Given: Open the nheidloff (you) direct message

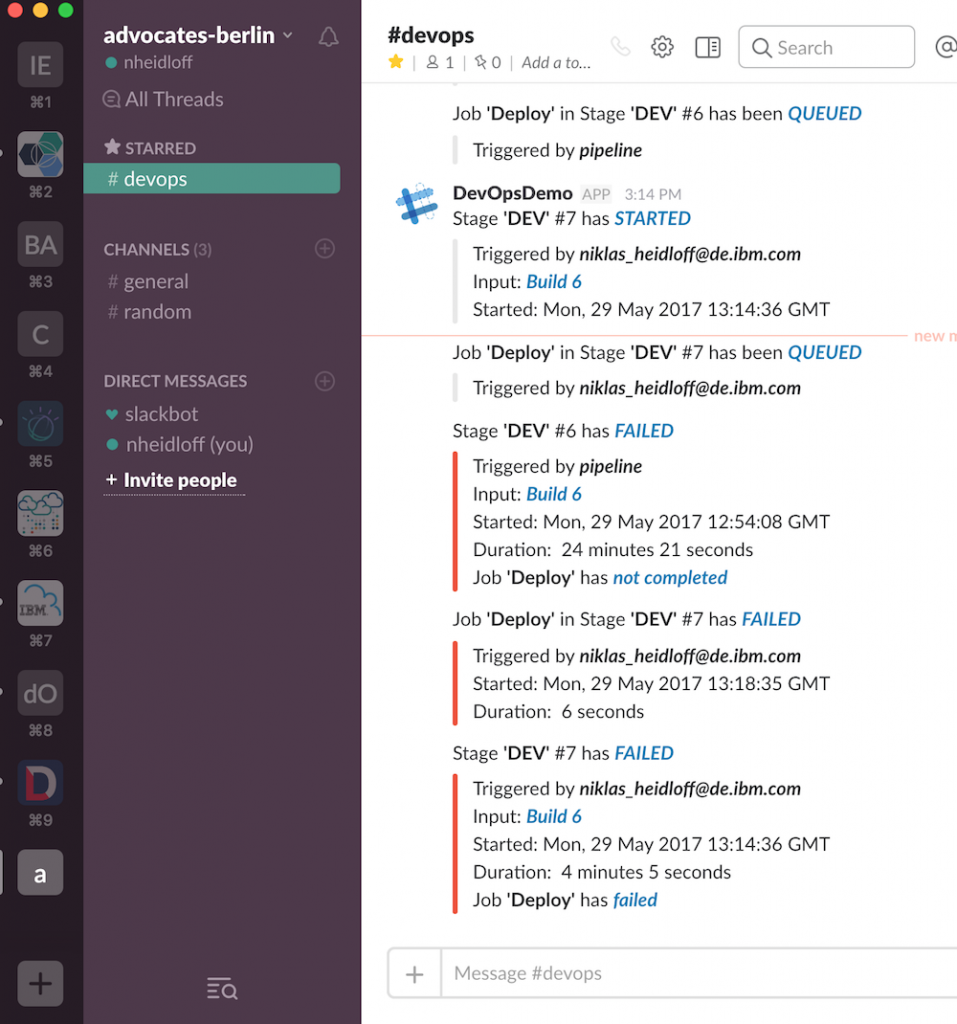Looking at the screenshot, I should [180, 445].
